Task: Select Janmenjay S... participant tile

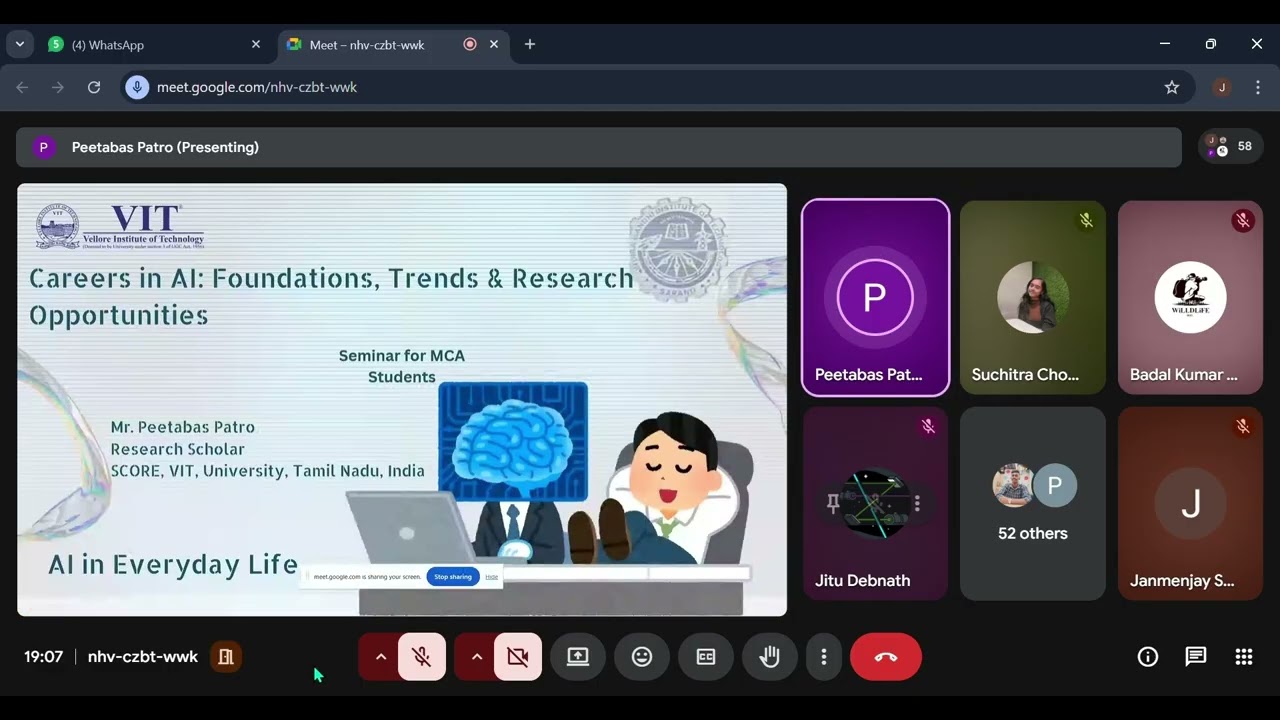Action: point(1190,503)
